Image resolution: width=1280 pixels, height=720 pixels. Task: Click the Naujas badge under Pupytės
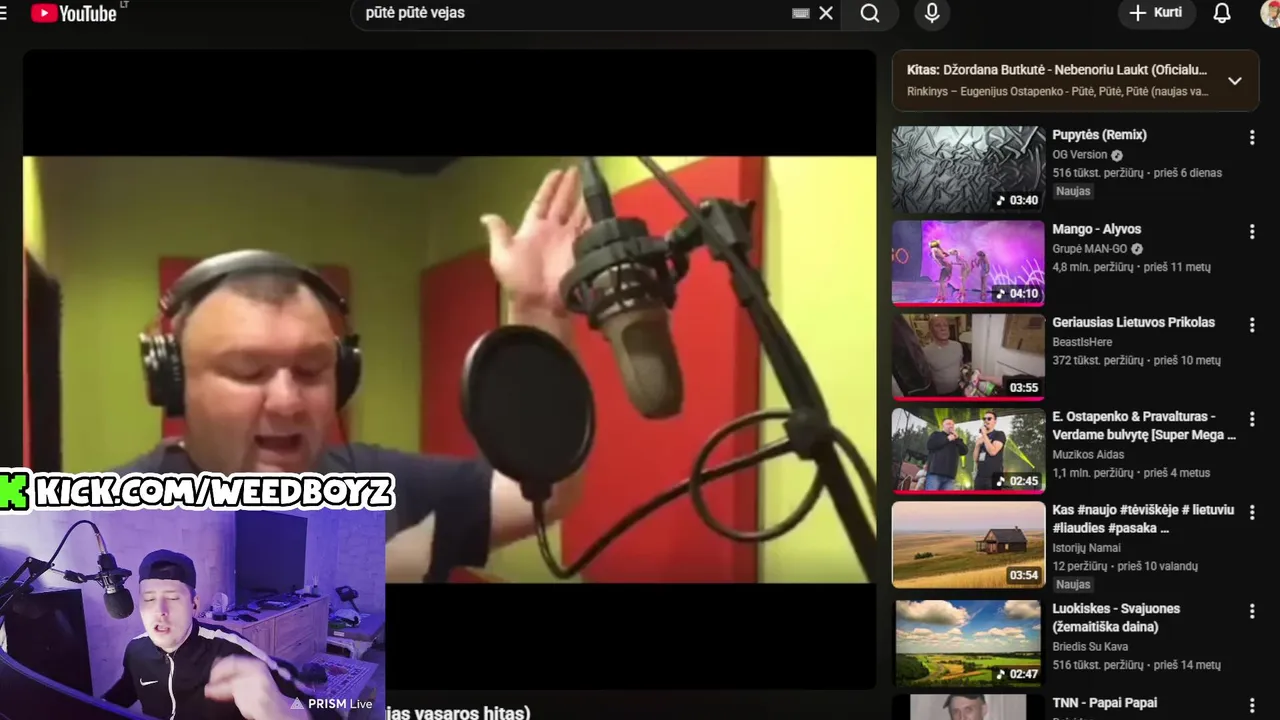click(1073, 191)
